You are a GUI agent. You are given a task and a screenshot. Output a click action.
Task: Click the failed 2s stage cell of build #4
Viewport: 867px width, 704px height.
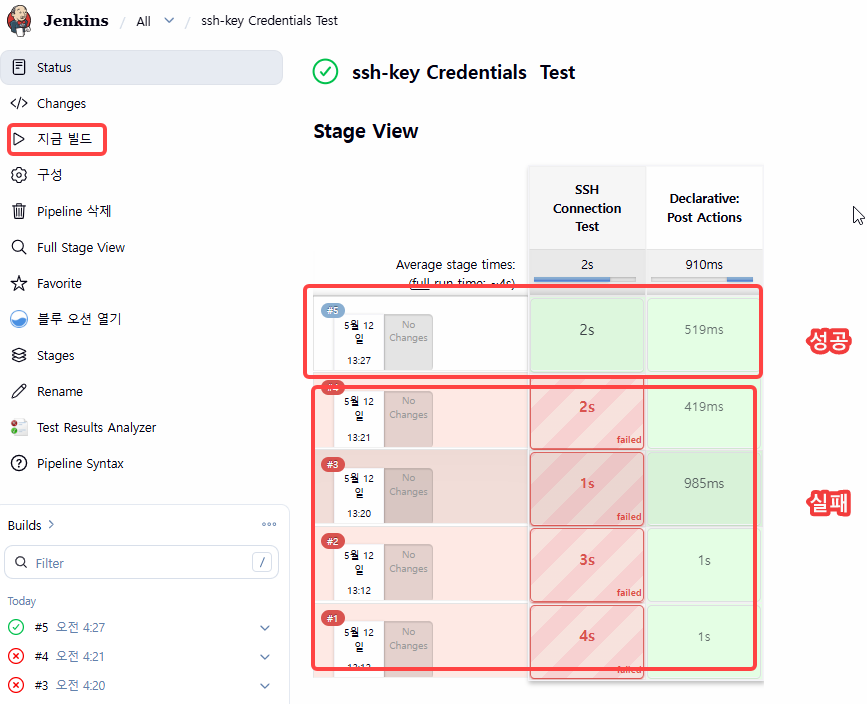(587, 412)
